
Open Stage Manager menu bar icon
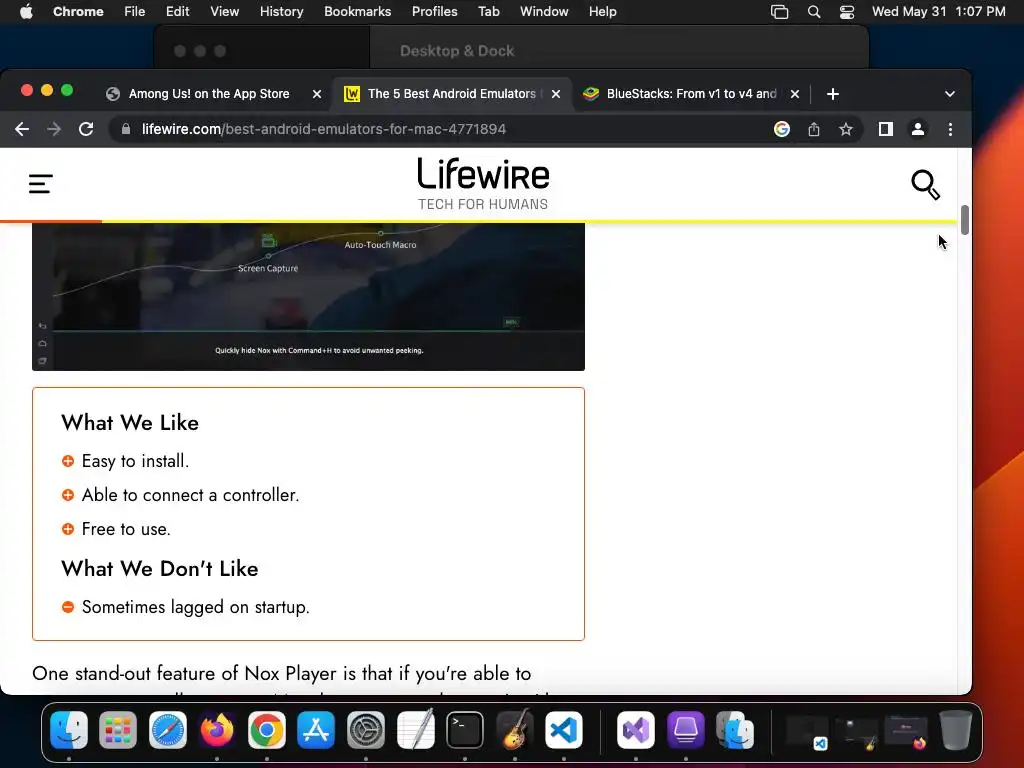tap(779, 12)
